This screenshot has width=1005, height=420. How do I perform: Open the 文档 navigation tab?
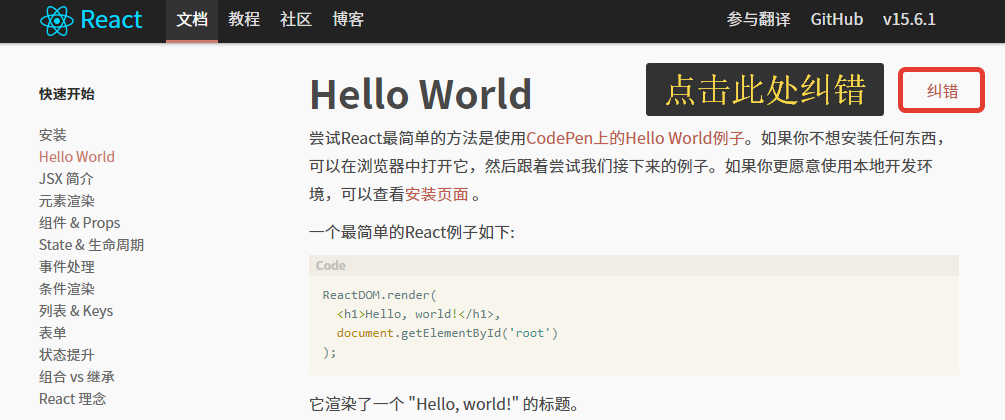(192, 20)
